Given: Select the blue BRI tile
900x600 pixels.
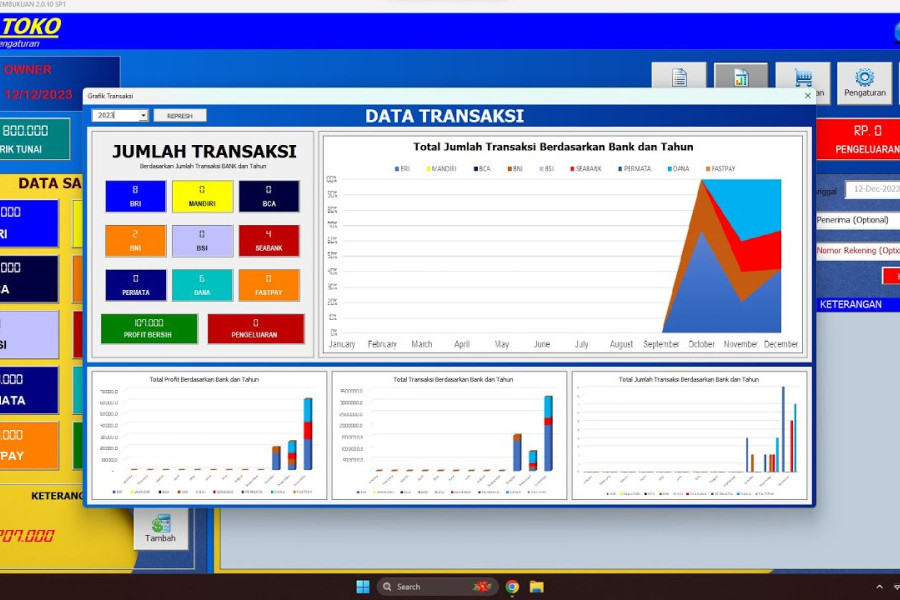Looking at the screenshot, I should coord(135,196).
